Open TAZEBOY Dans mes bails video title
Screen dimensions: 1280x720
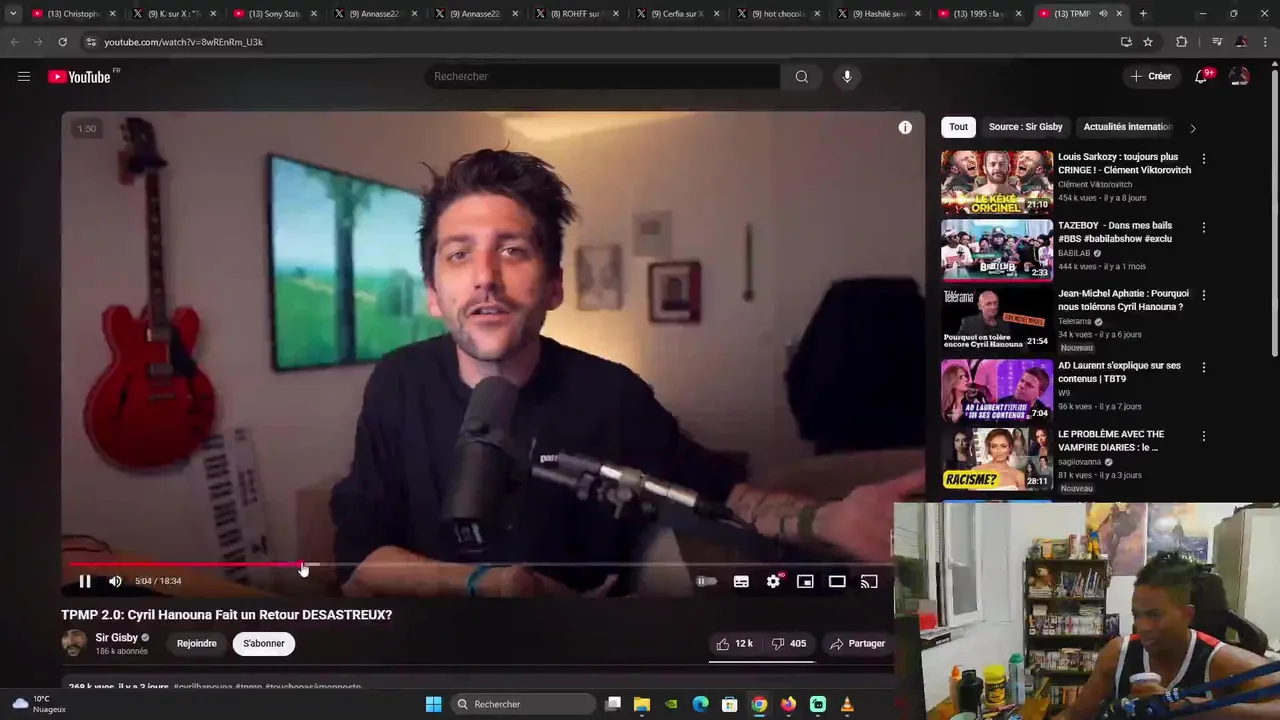[x=1115, y=232]
